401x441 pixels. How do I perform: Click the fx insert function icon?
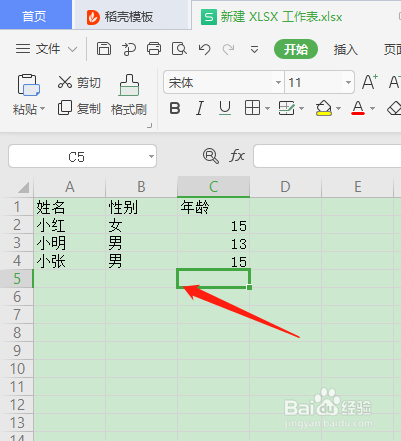(237, 156)
